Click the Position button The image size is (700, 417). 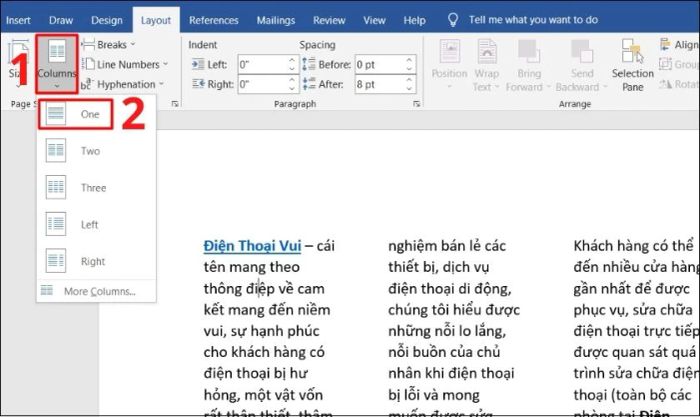(450, 64)
